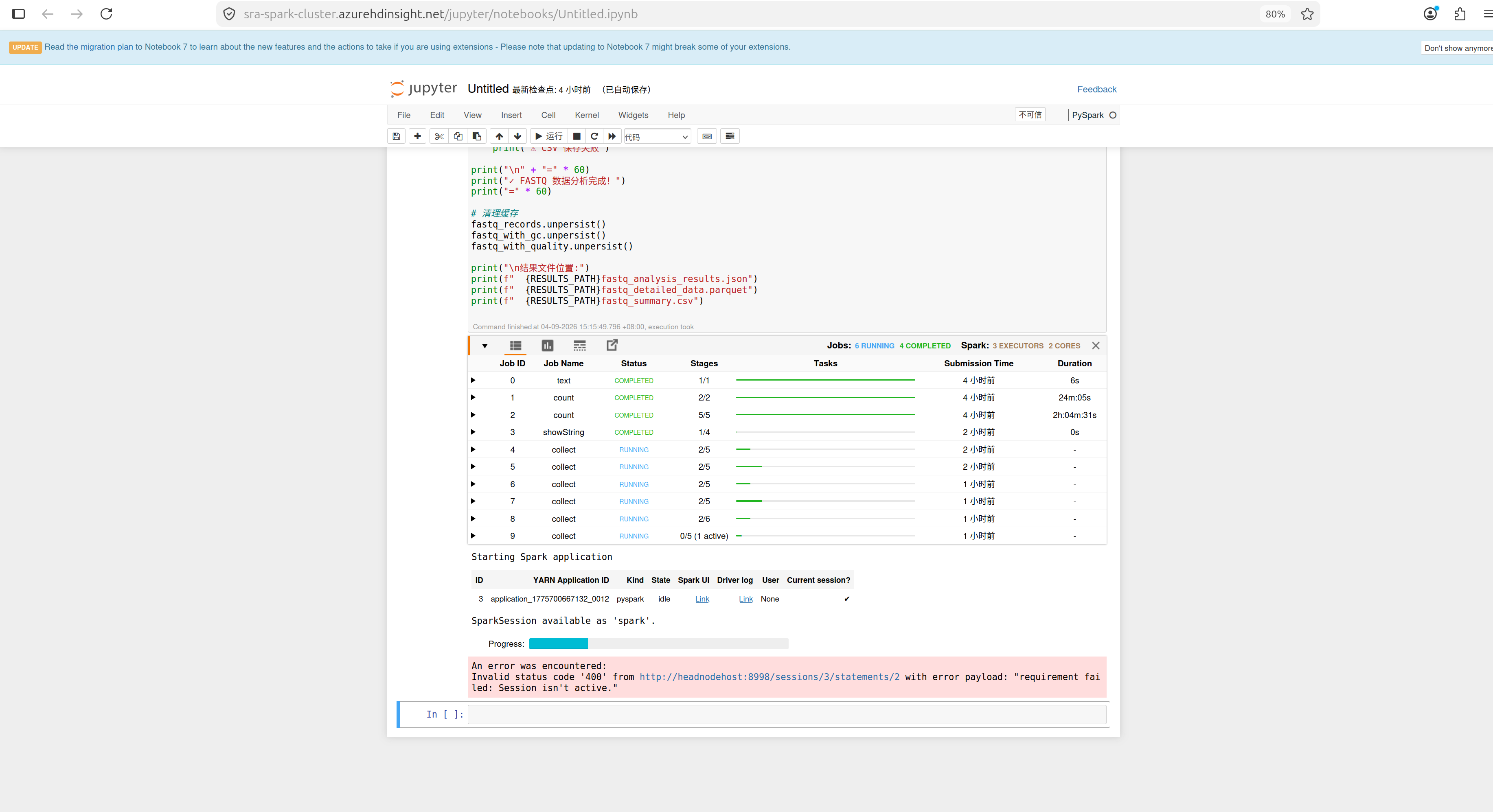1493x812 pixels.
Task: Click the browser address bar URL
Action: point(441,14)
